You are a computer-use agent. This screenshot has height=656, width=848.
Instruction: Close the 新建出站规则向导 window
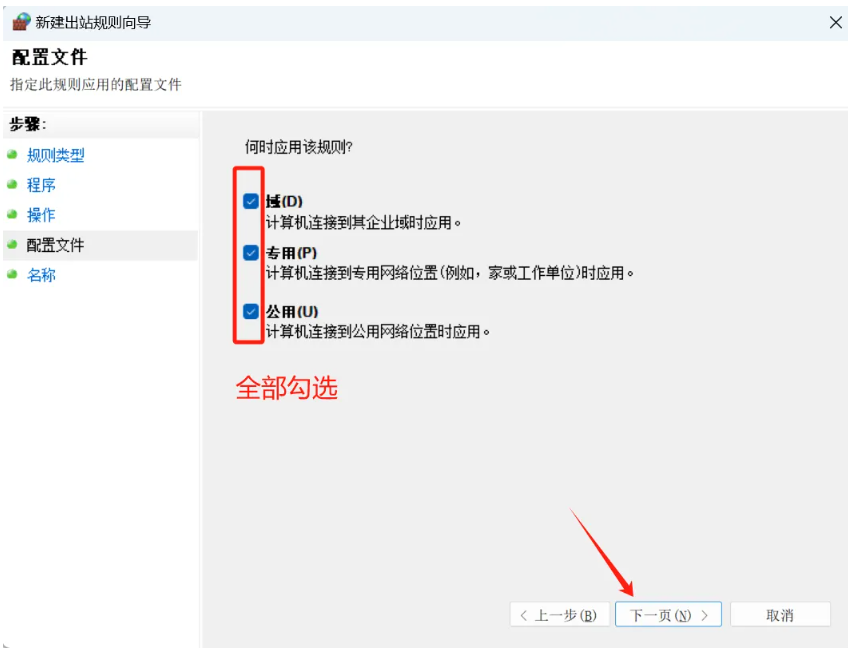click(x=835, y=22)
